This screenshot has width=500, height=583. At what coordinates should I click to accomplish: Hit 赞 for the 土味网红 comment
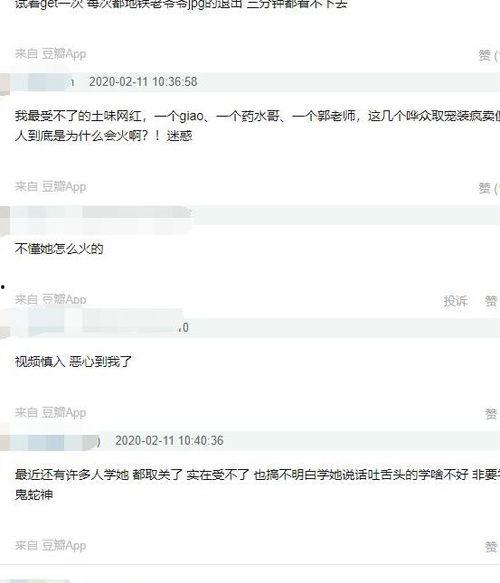point(489,188)
